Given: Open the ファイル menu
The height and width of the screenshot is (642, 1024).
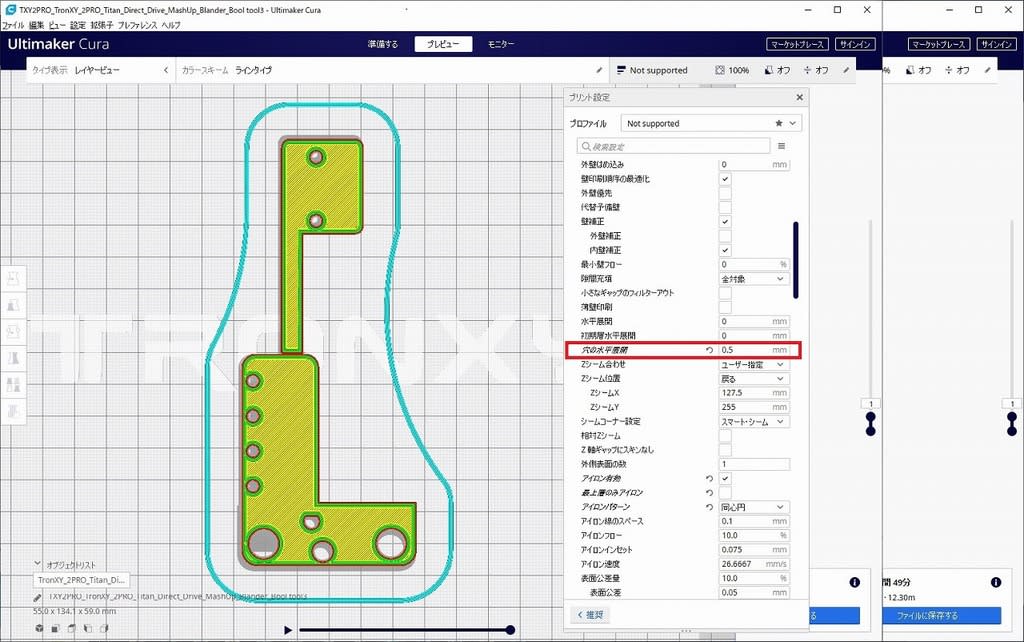Looking at the screenshot, I should (x=13, y=25).
